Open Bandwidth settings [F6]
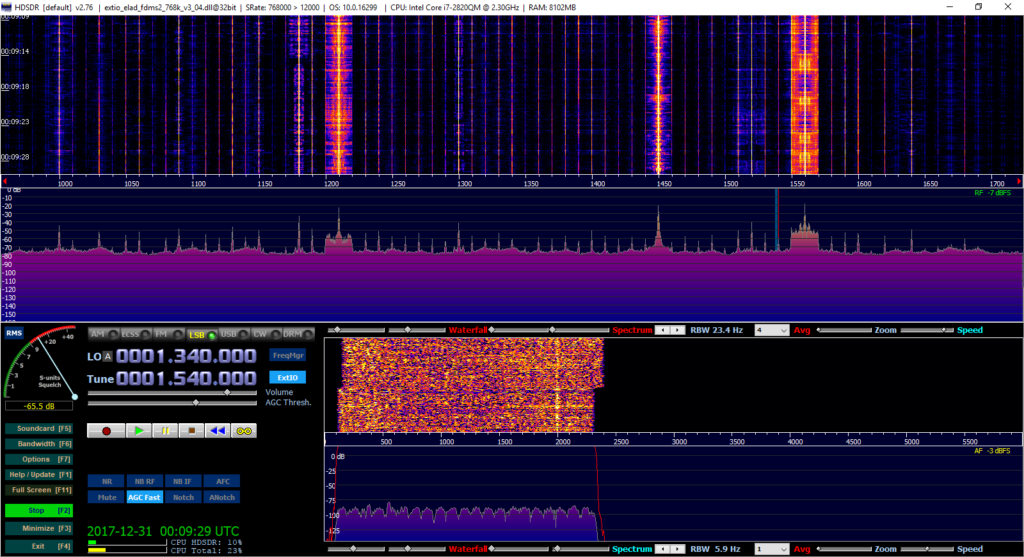The height and width of the screenshot is (557, 1024). [39, 444]
